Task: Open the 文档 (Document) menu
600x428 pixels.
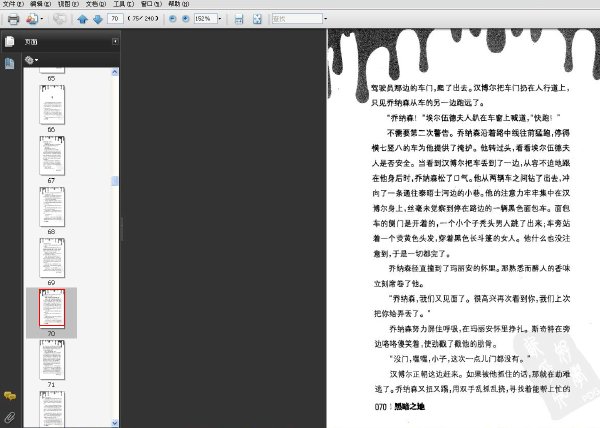Action: point(96,4)
